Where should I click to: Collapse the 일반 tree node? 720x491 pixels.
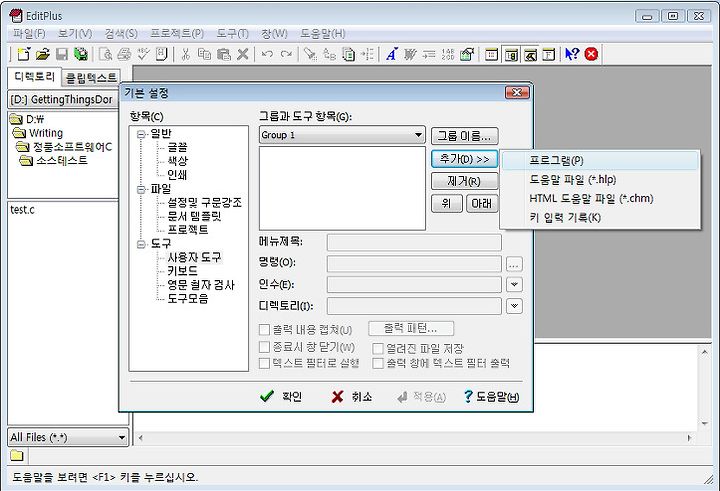[x=141, y=134]
